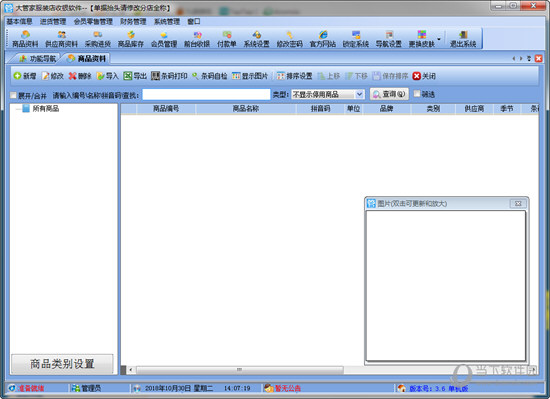
Task: Open 采购进货 toolbar icon
Action: [x=98, y=39]
